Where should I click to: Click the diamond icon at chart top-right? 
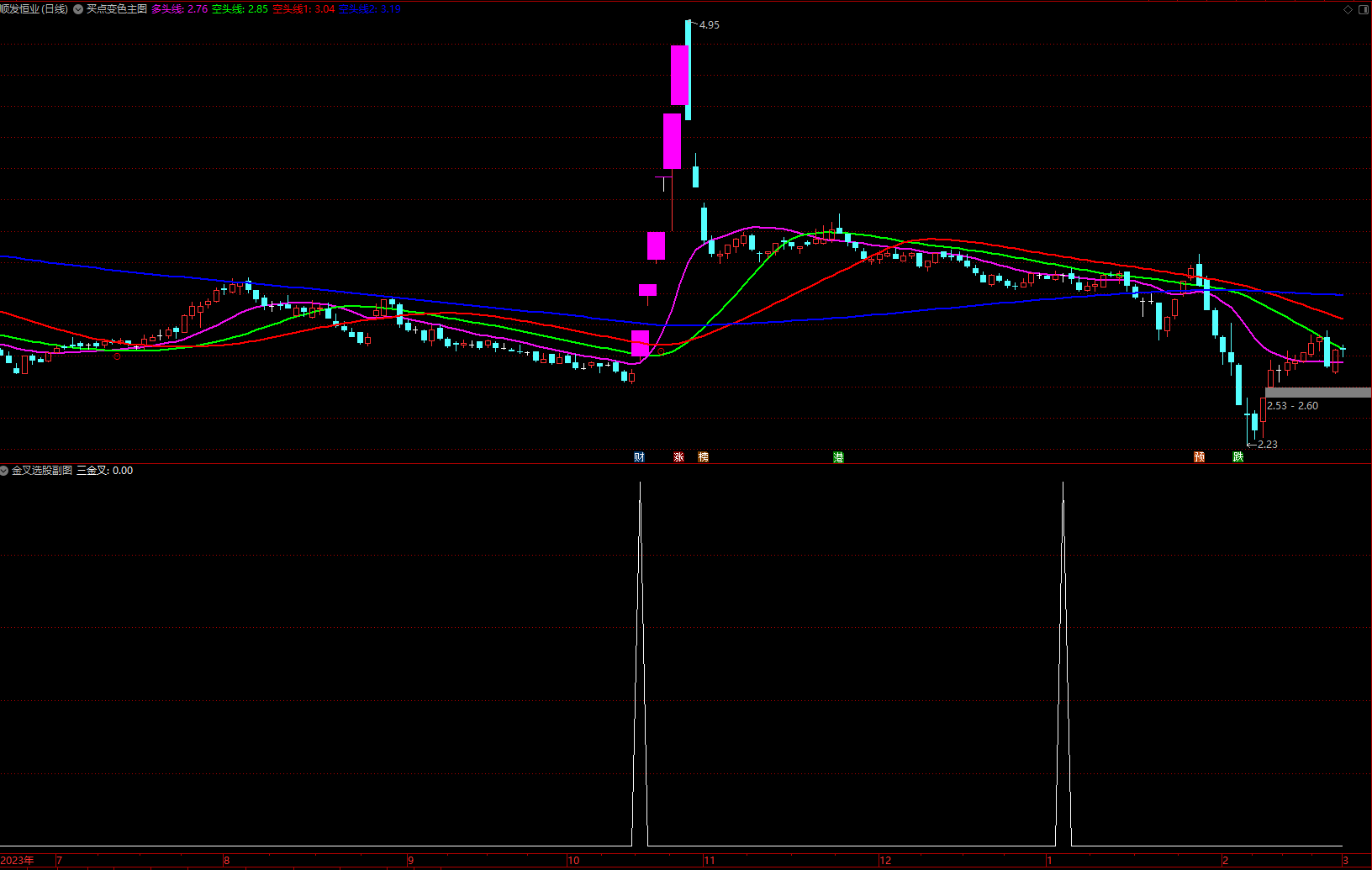point(1348,9)
